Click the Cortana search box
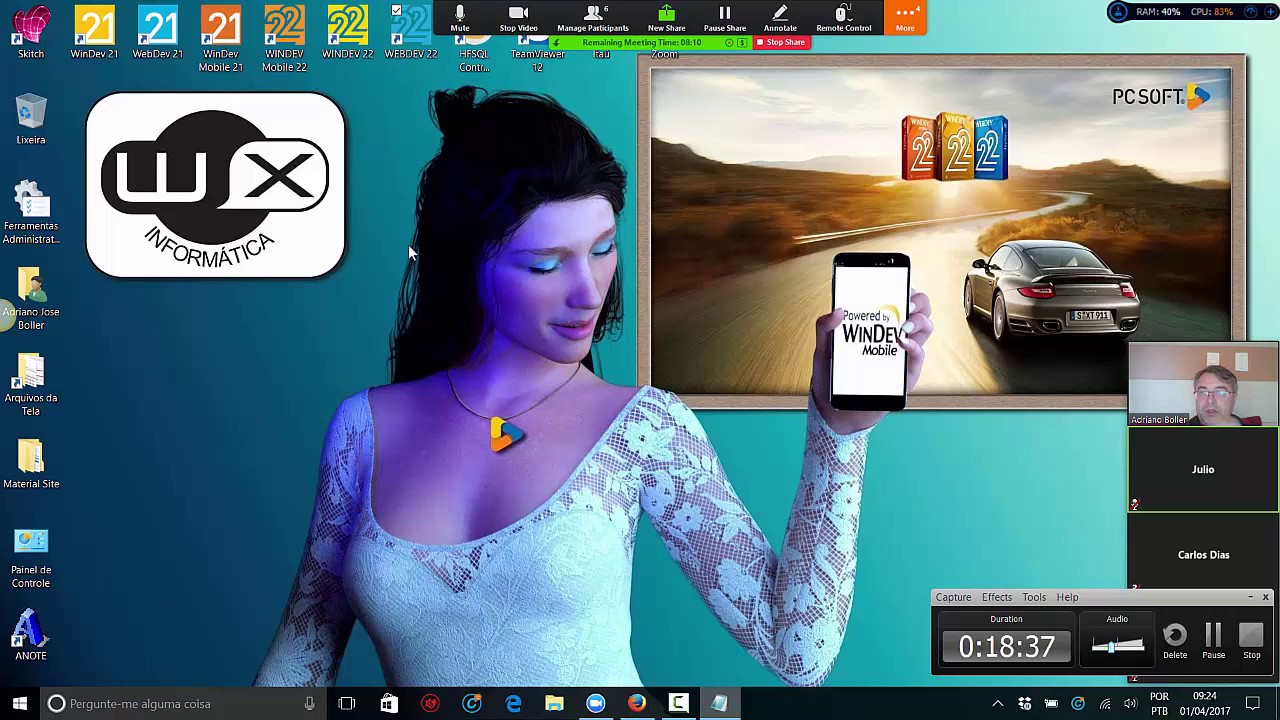 (182, 703)
